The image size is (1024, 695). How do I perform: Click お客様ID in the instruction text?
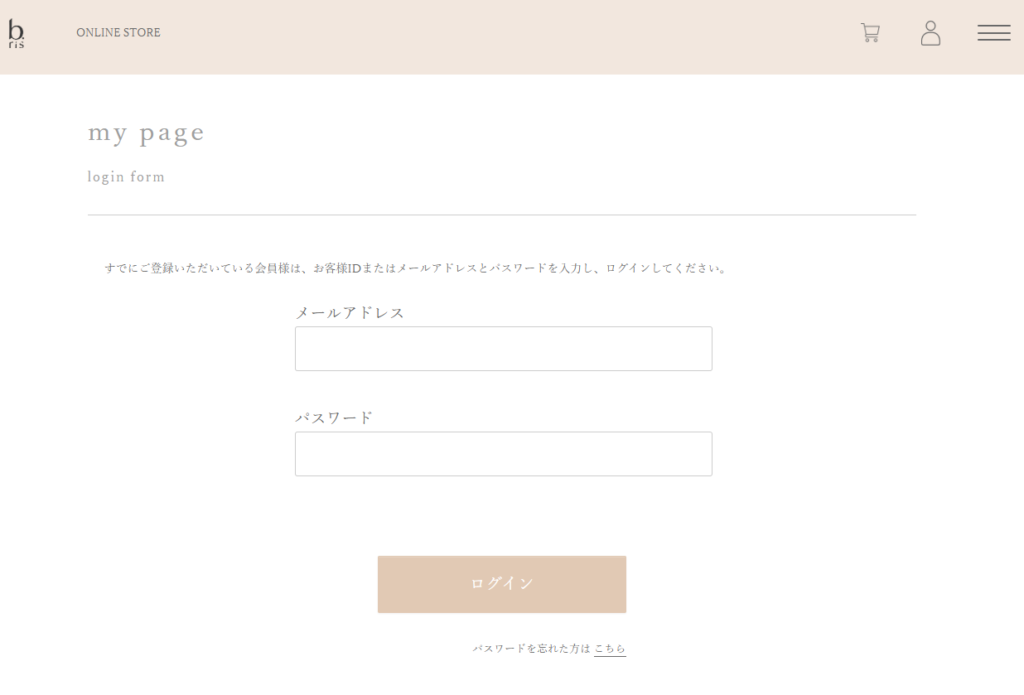click(337, 268)
